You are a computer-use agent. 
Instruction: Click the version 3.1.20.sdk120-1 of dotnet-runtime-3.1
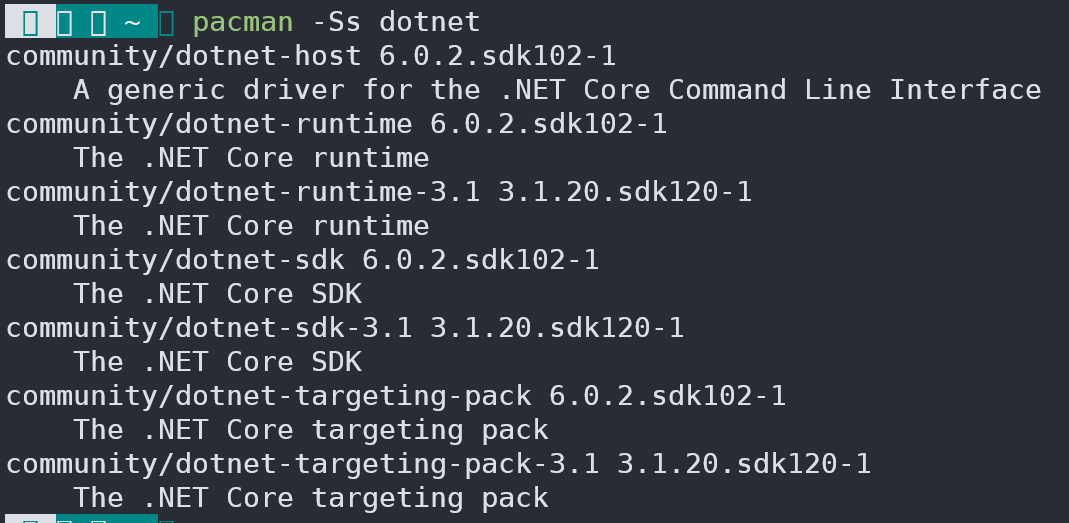pyautogui.click(x=625, y=192)
